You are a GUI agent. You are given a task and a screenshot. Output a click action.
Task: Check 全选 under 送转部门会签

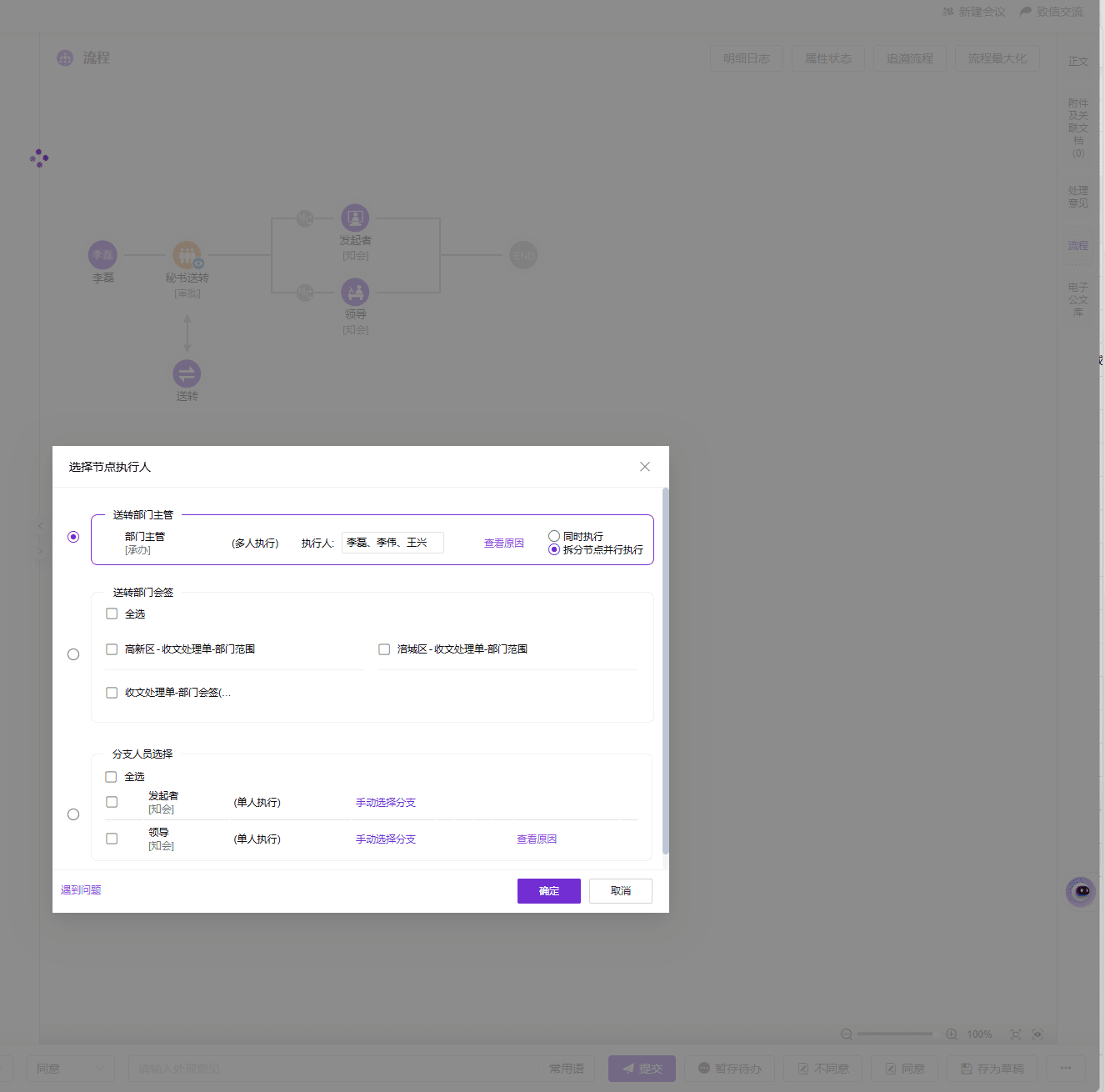click(x=112, y=614)
